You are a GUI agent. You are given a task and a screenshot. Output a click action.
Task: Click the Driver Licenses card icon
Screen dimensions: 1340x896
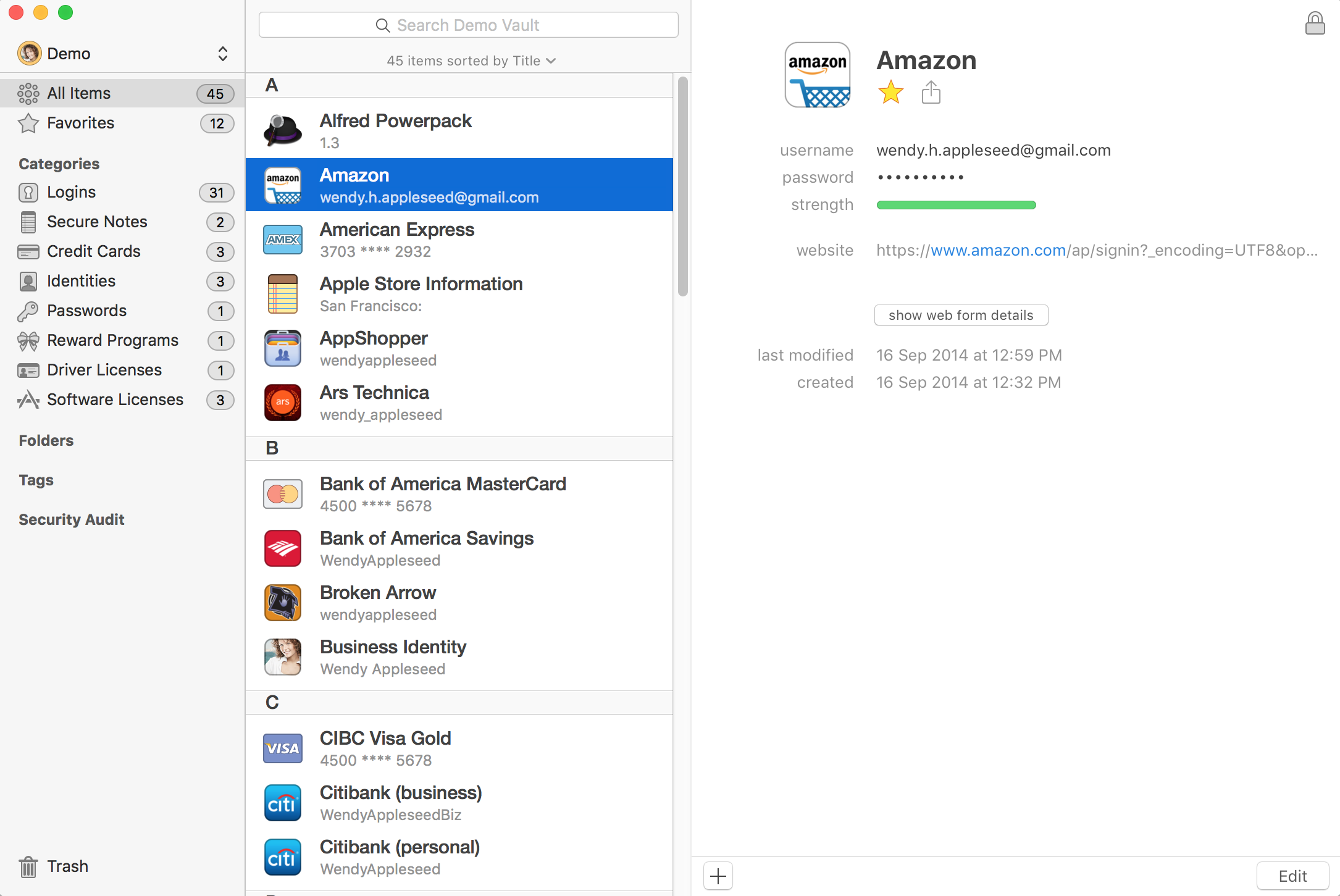click(28, 371)
